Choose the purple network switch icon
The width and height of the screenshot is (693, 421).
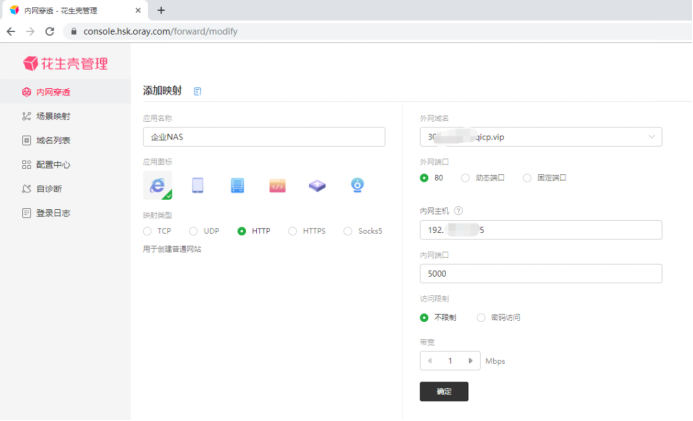pos(317,185)
